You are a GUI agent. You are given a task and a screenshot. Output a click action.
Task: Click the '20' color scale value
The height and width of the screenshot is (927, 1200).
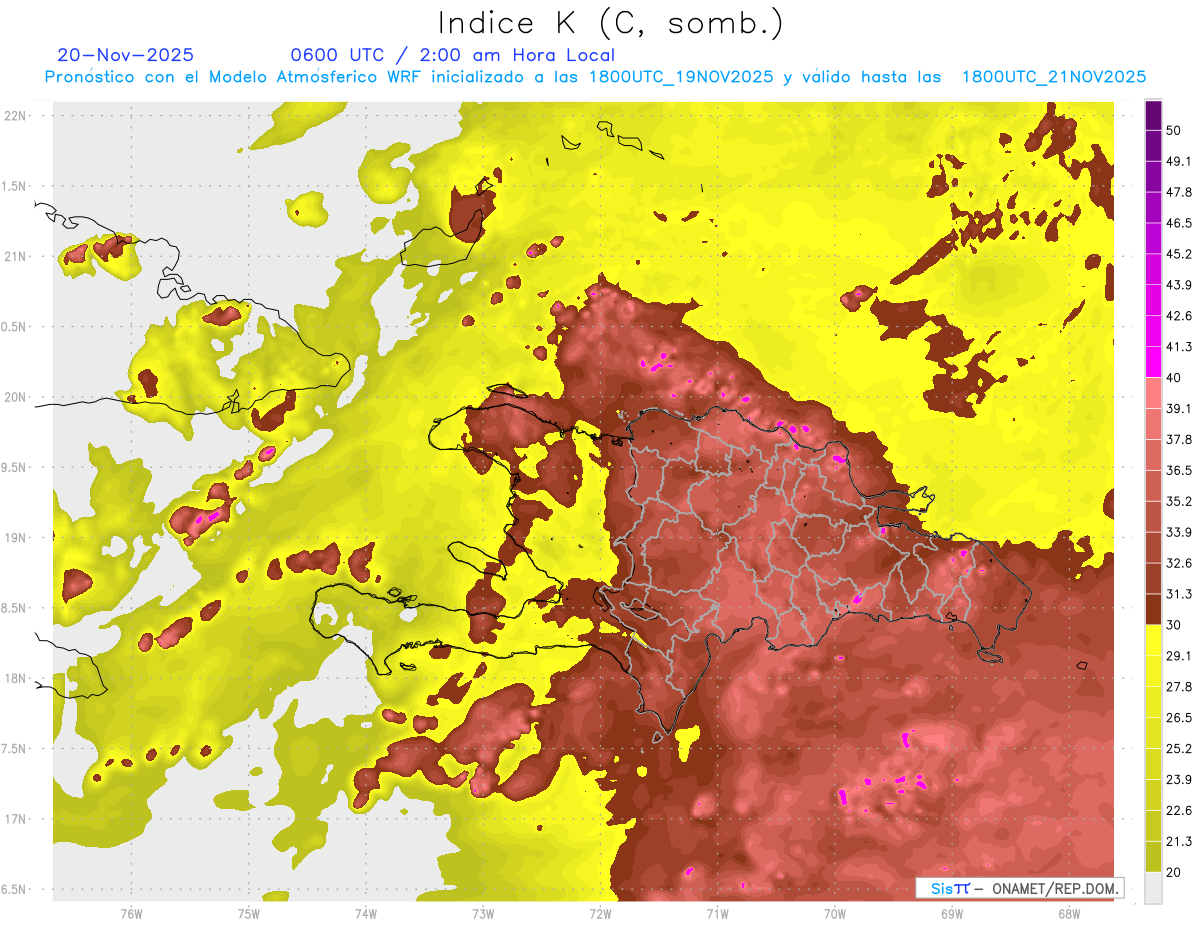coord(1174,872)
